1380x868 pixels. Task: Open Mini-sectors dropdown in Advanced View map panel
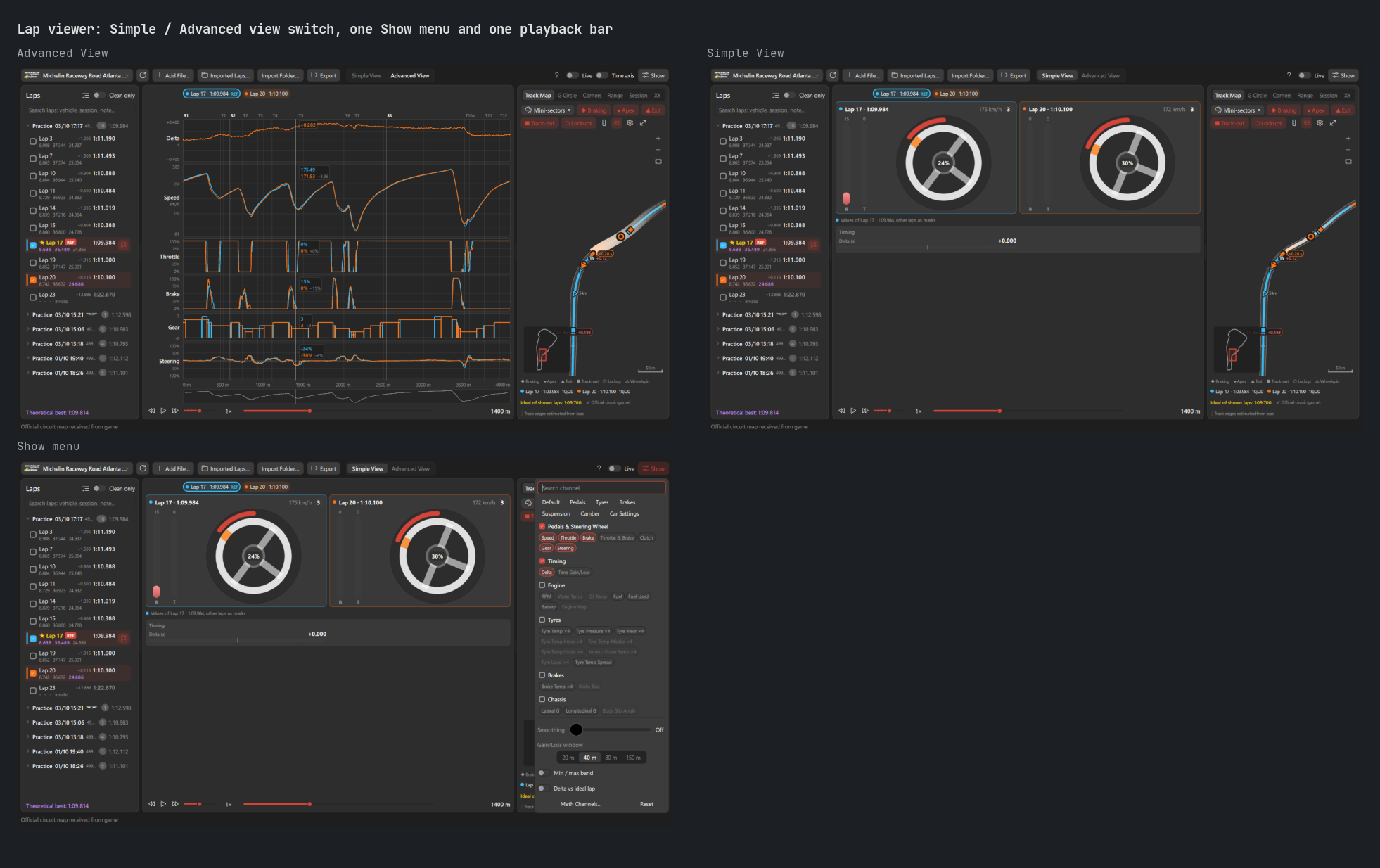pyautogui.click(x=549, y=110)
